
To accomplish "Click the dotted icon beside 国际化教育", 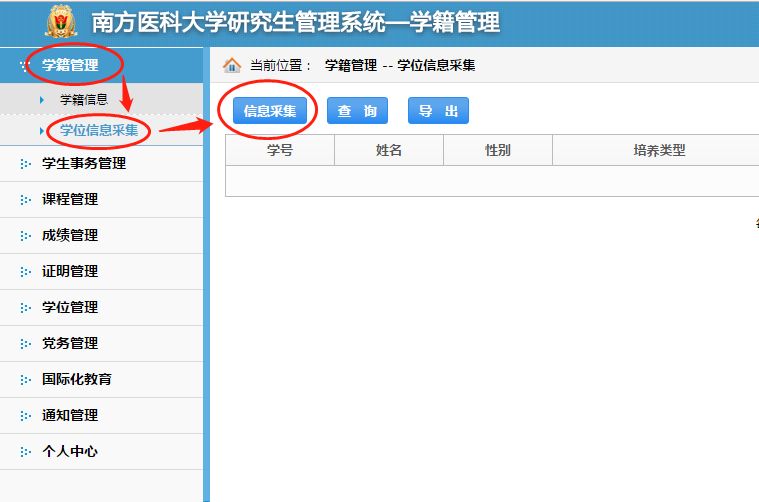I will [26, 380].
